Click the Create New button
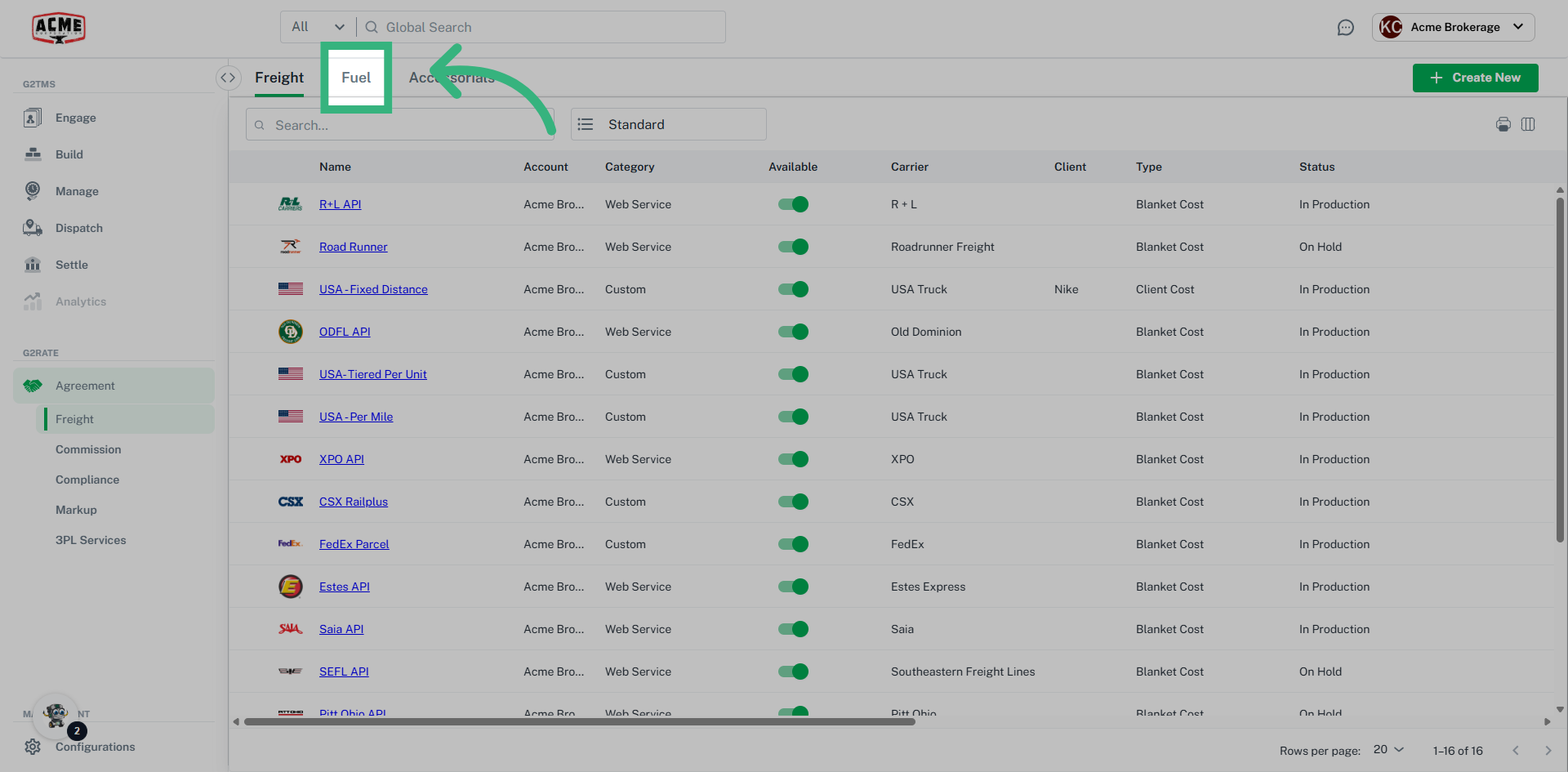This screenshot has width=1568, height=772. pyautogui.click(x=1475, y=78)
